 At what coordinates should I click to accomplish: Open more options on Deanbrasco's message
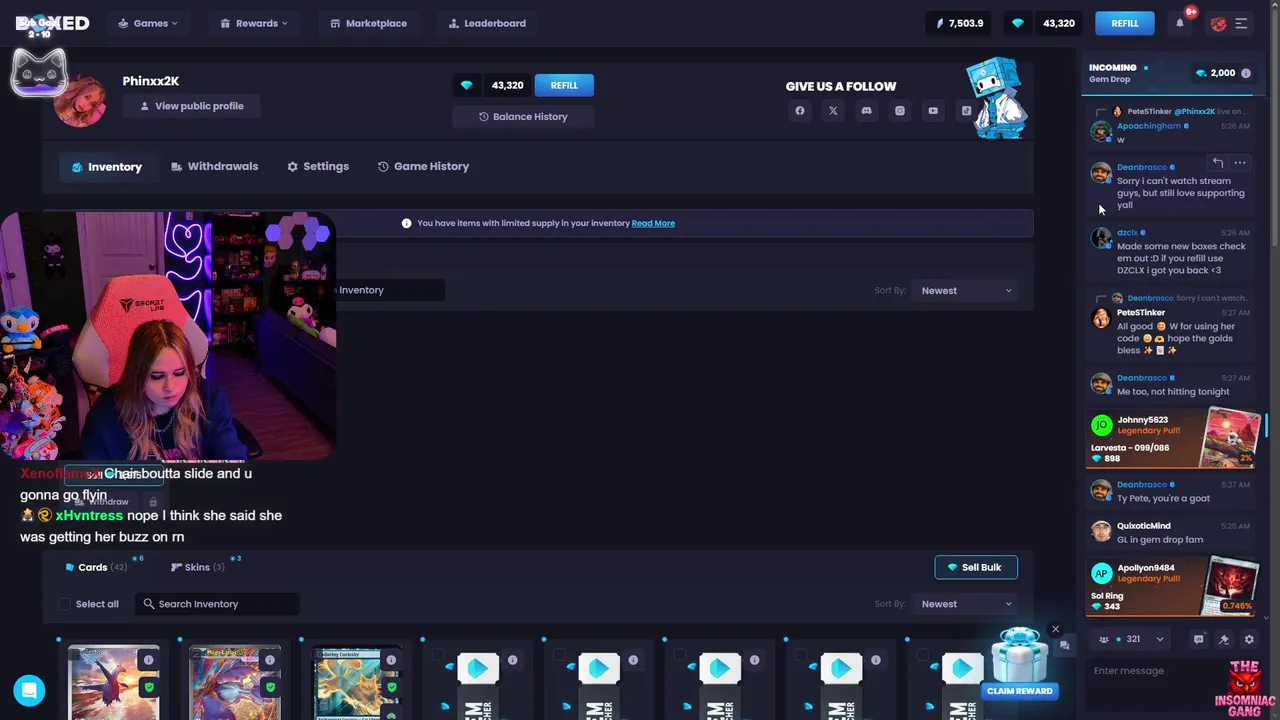tap(1240, 163)
